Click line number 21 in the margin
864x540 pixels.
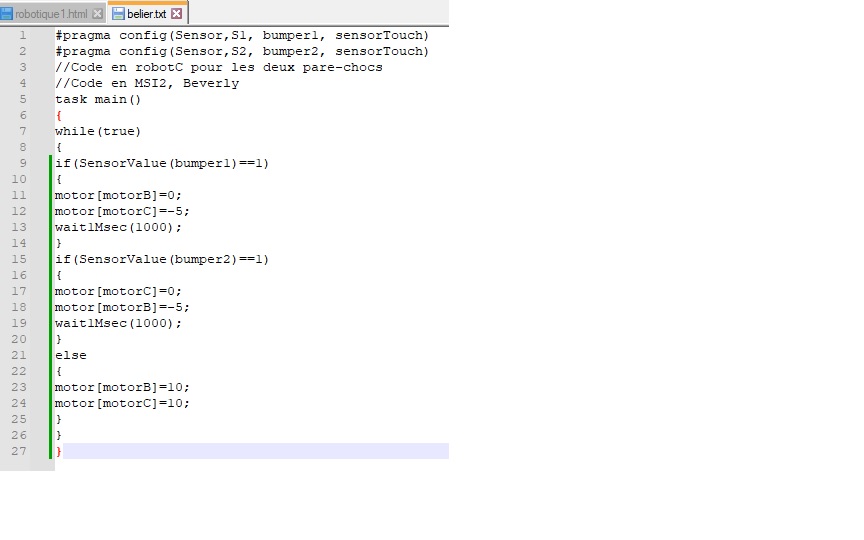(x=19, y=355)
